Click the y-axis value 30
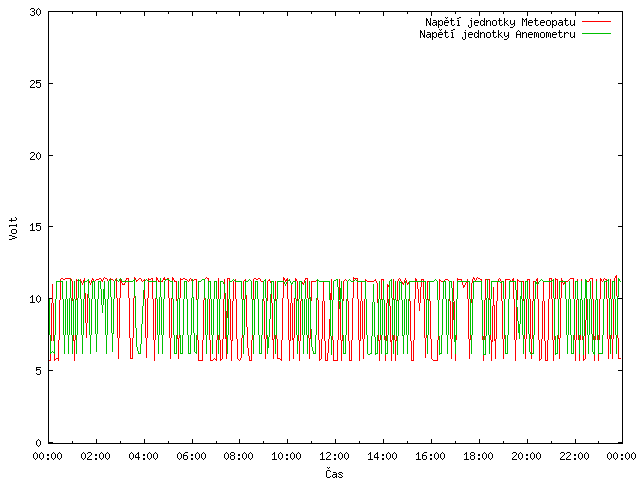The height and width of the screenshot is (480, 640). (36, 12)
